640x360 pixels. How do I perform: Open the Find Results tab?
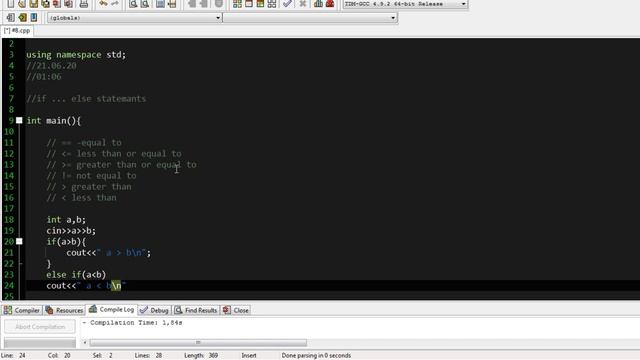(196, 310)
